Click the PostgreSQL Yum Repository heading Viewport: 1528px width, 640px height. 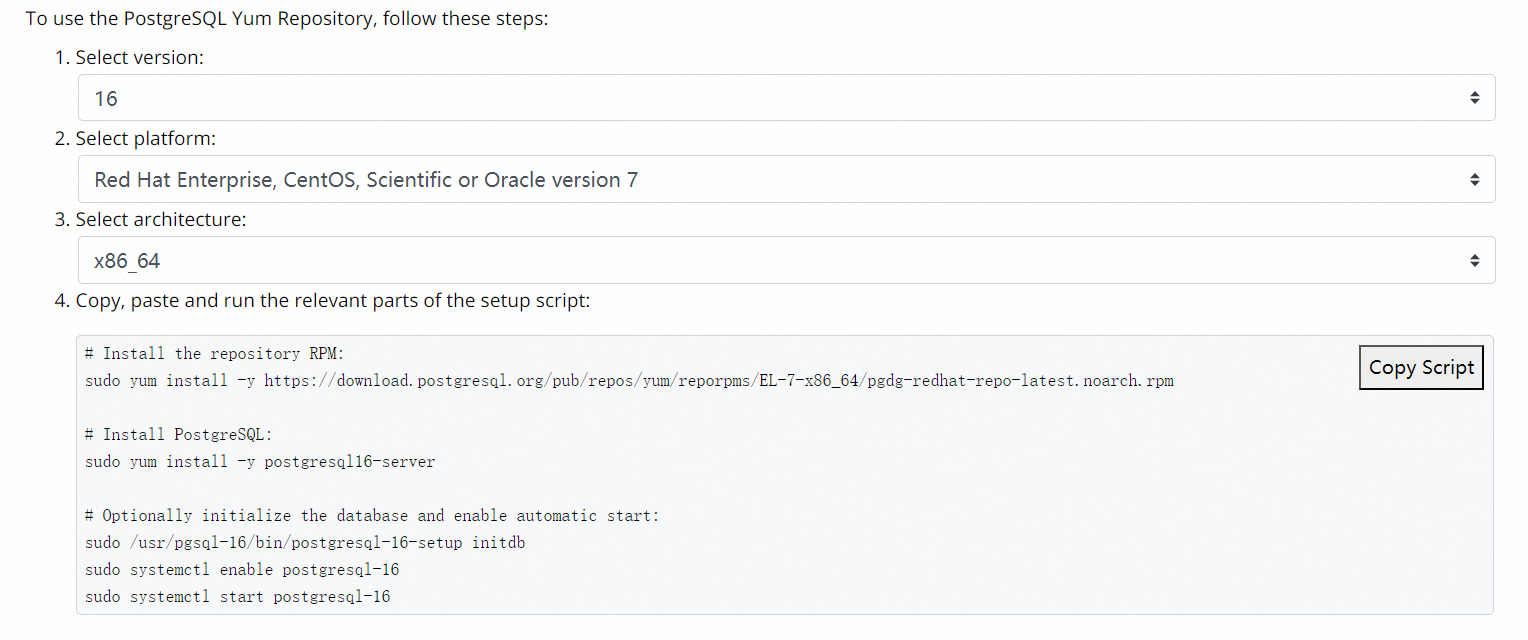point(288,17)
